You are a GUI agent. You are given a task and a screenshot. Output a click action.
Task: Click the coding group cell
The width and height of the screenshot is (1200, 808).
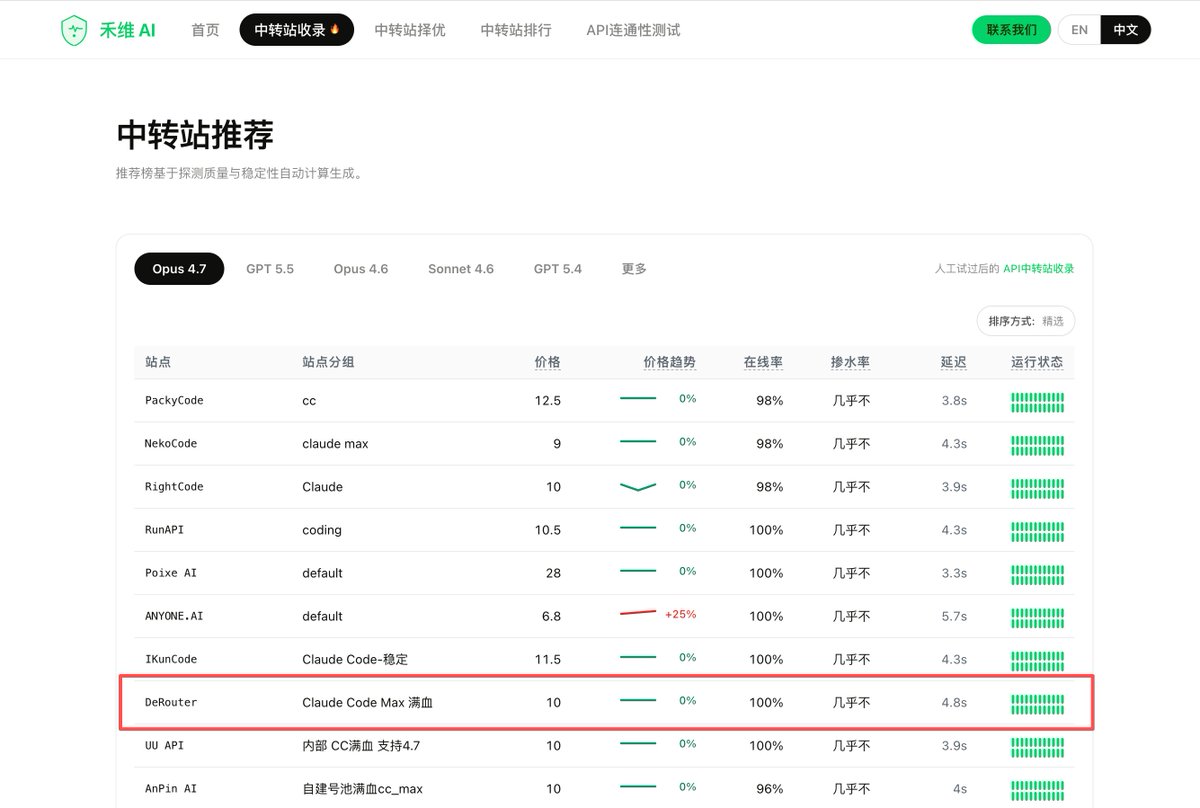pos(322,530)
